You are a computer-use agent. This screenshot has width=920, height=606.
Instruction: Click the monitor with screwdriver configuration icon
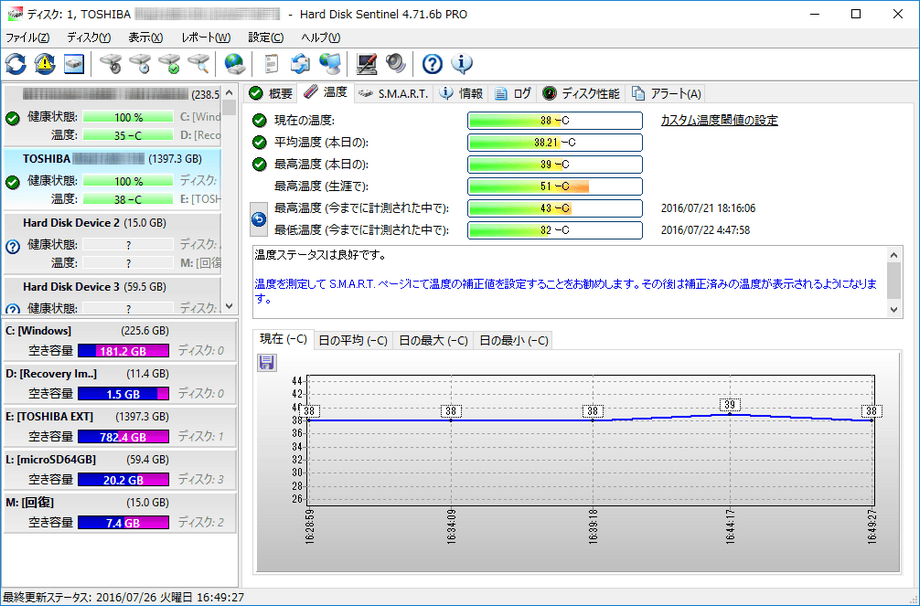coord(367,63)
